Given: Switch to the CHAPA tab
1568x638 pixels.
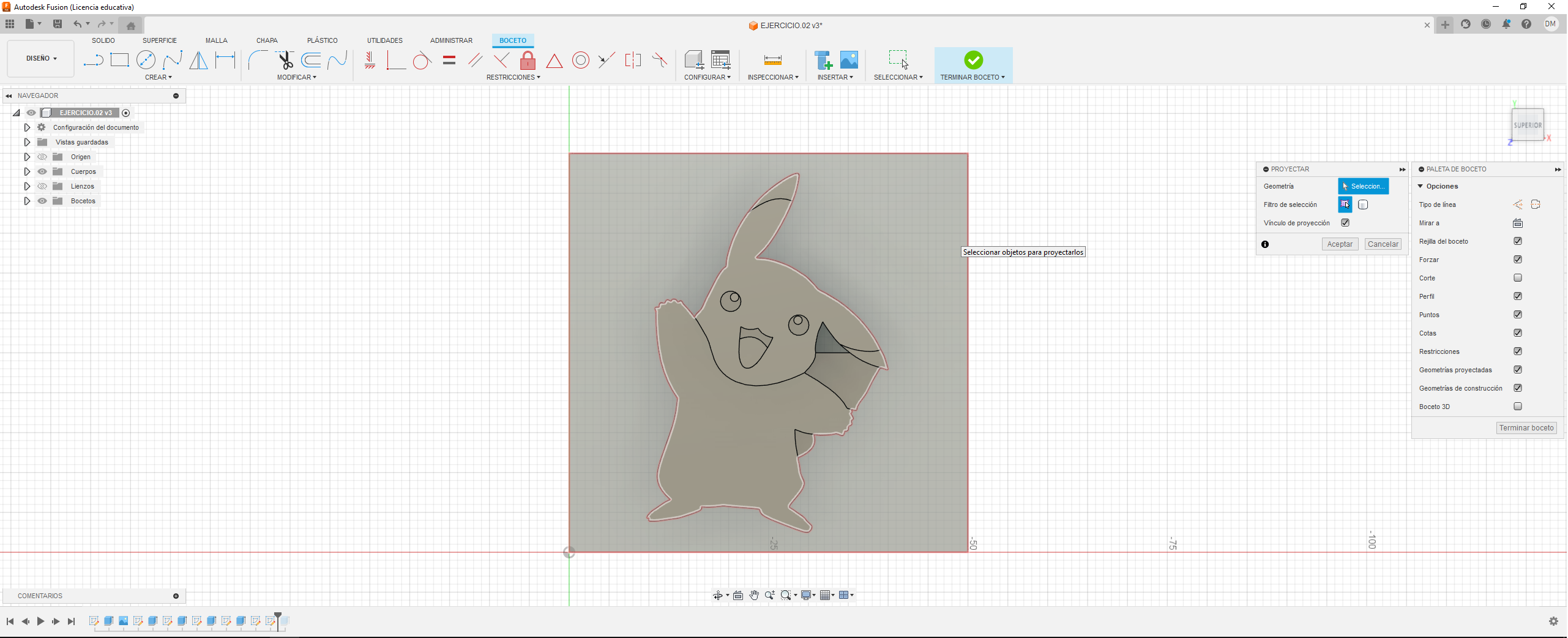Looking at the screenshot, I should click(x=267, y=40).
